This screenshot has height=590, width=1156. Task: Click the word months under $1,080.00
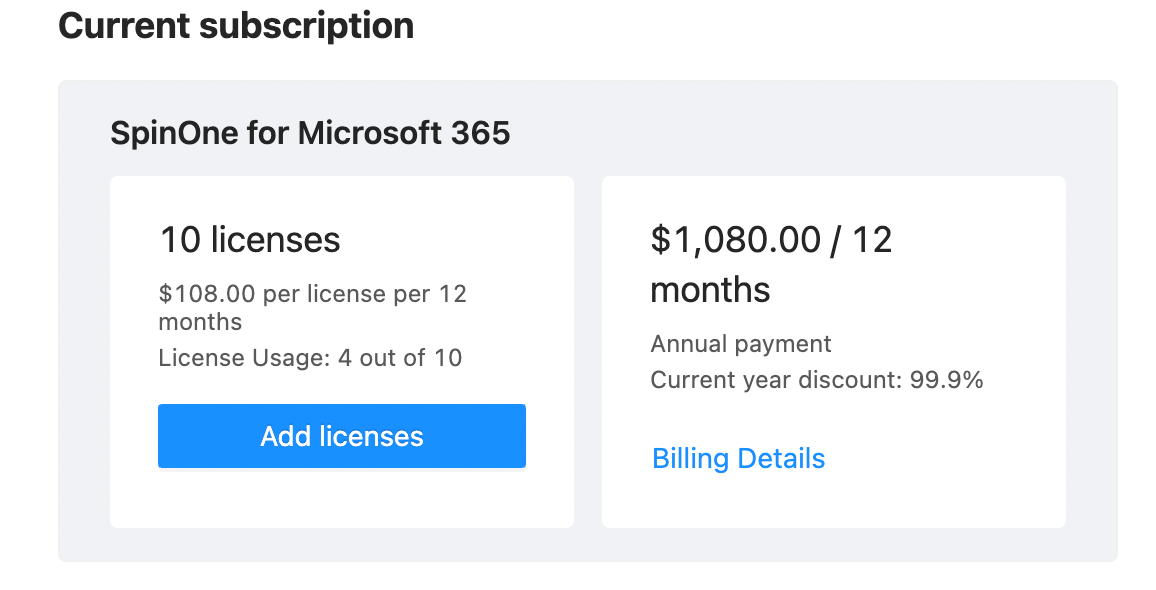click(x=710, y=290)
